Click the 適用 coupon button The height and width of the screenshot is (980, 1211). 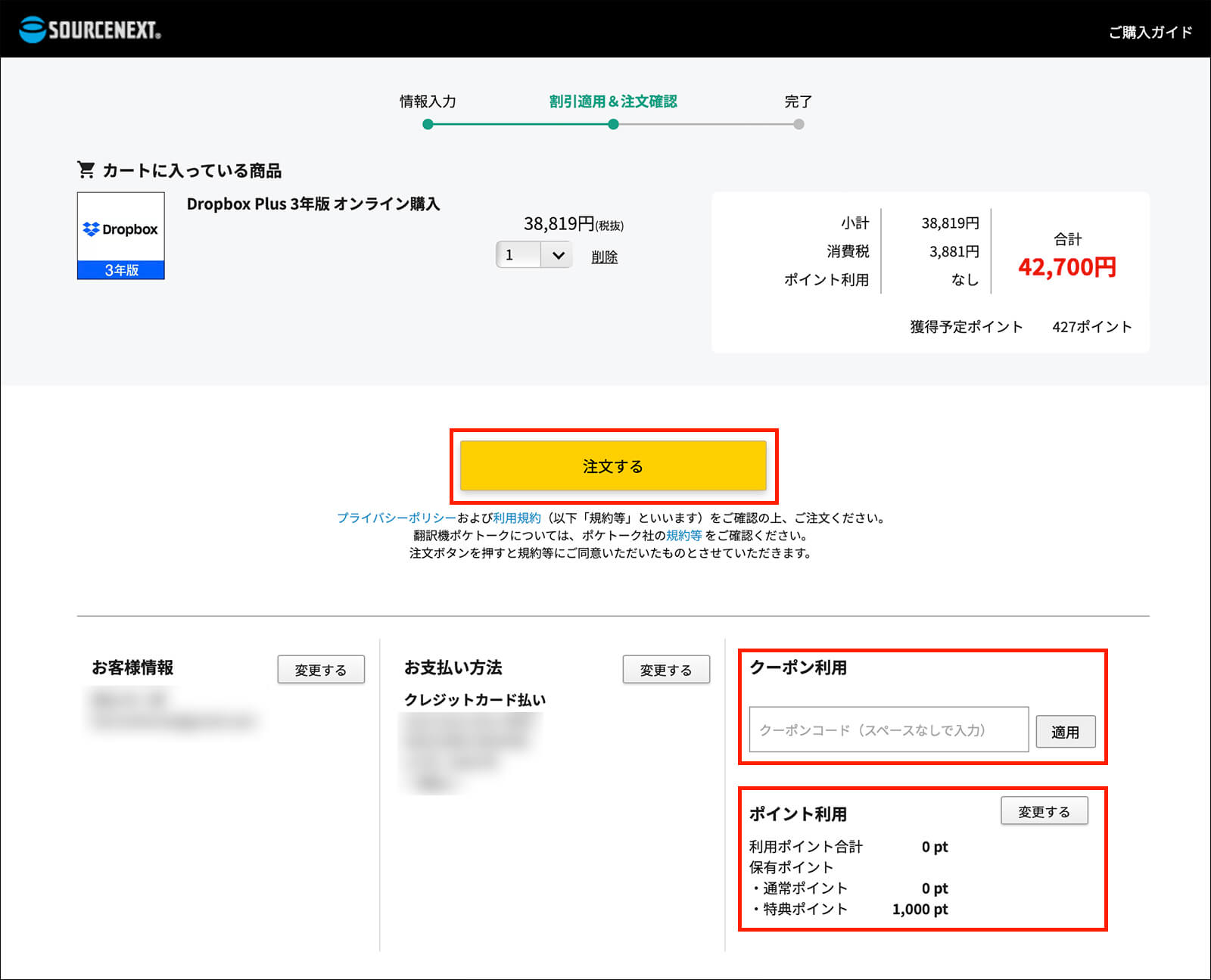(1065, 732)
